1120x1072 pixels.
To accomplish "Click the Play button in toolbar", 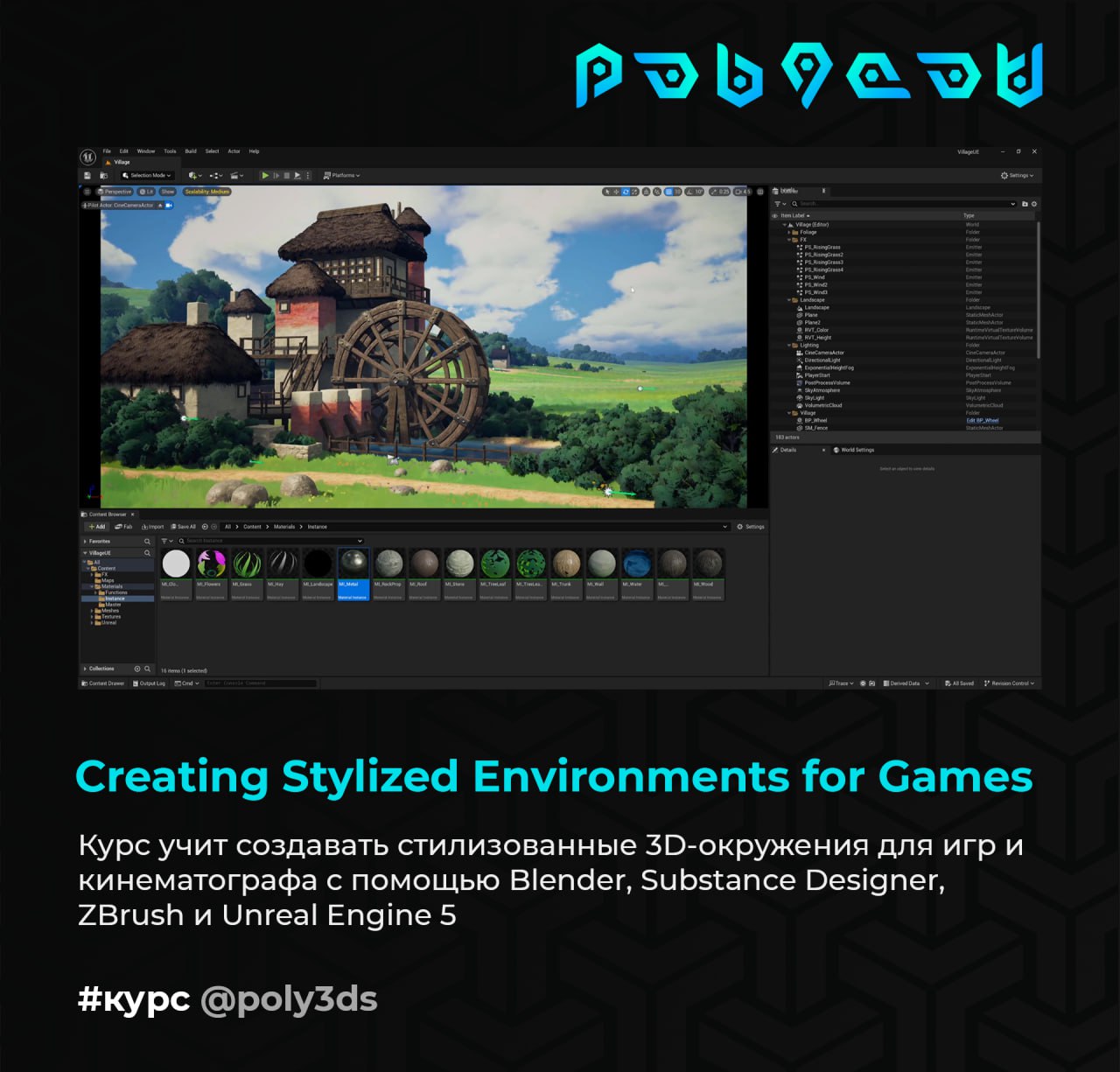I will (x=265, y=175).
